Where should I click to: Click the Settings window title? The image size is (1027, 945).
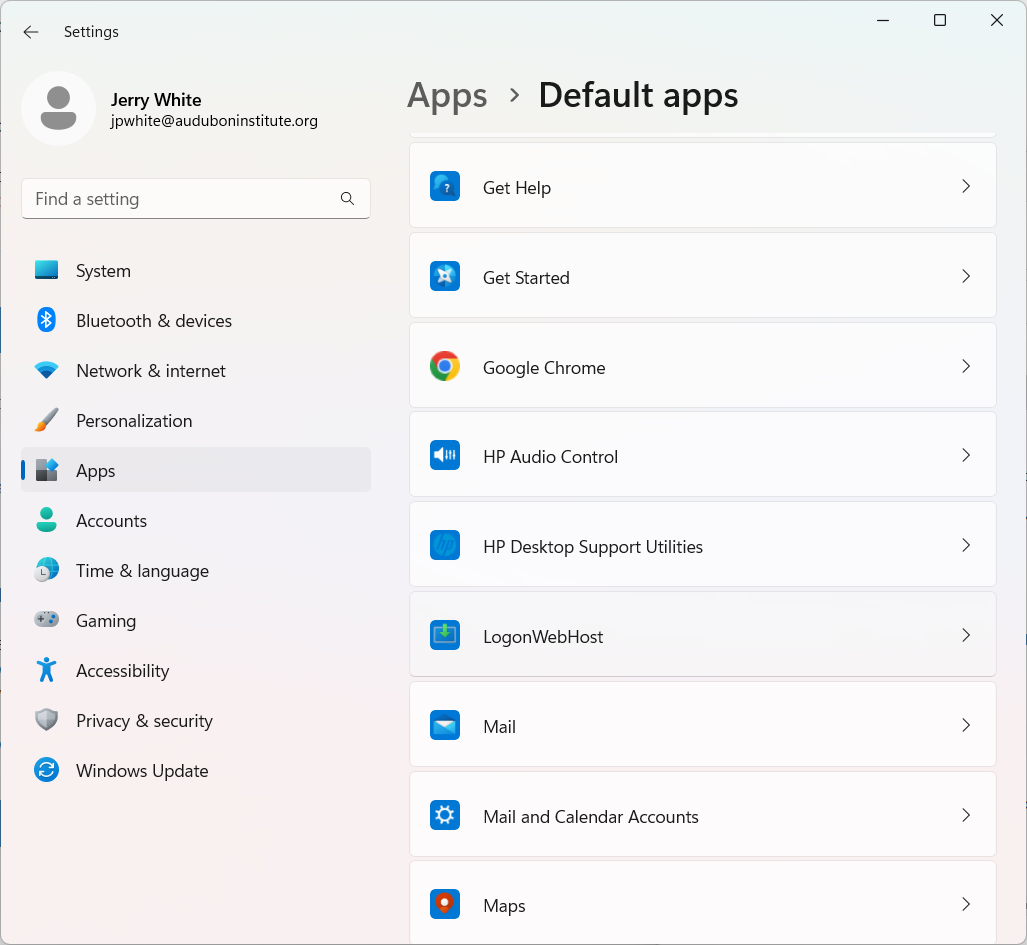point(91,32)
